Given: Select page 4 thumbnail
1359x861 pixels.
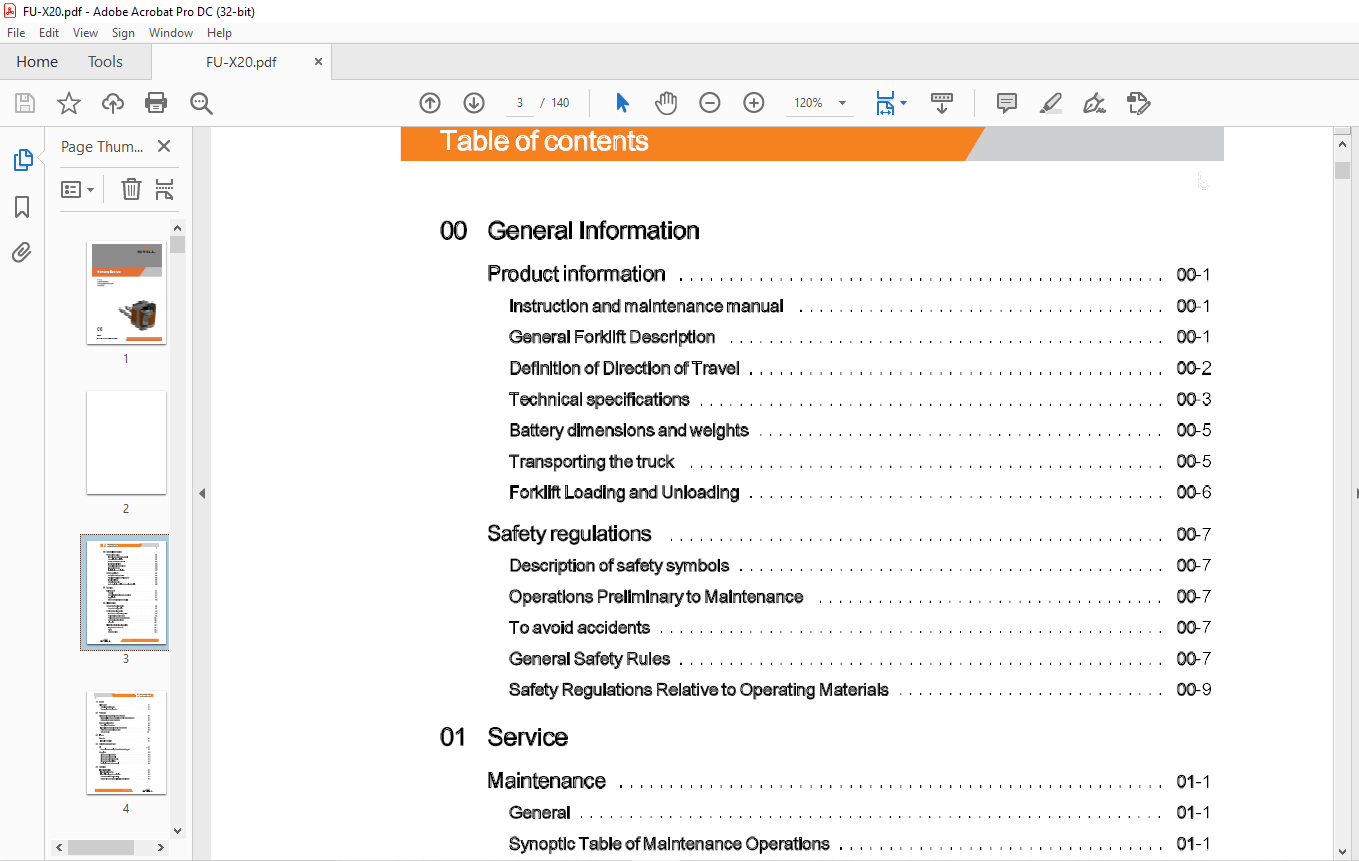Looking at the screenshot, I should tap(126, 742).
